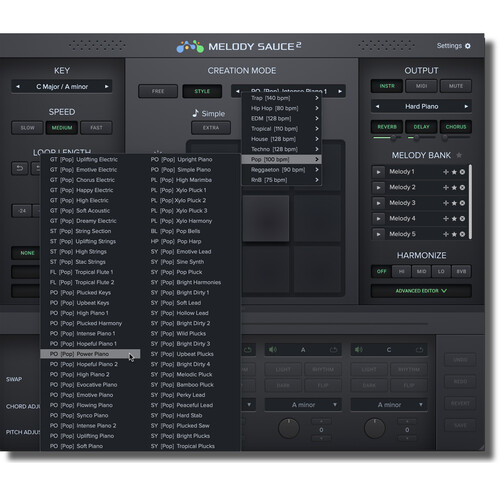Expand the ADVANCED EDITOR panel
Screen dimensions: 500x500
[421, 291]
